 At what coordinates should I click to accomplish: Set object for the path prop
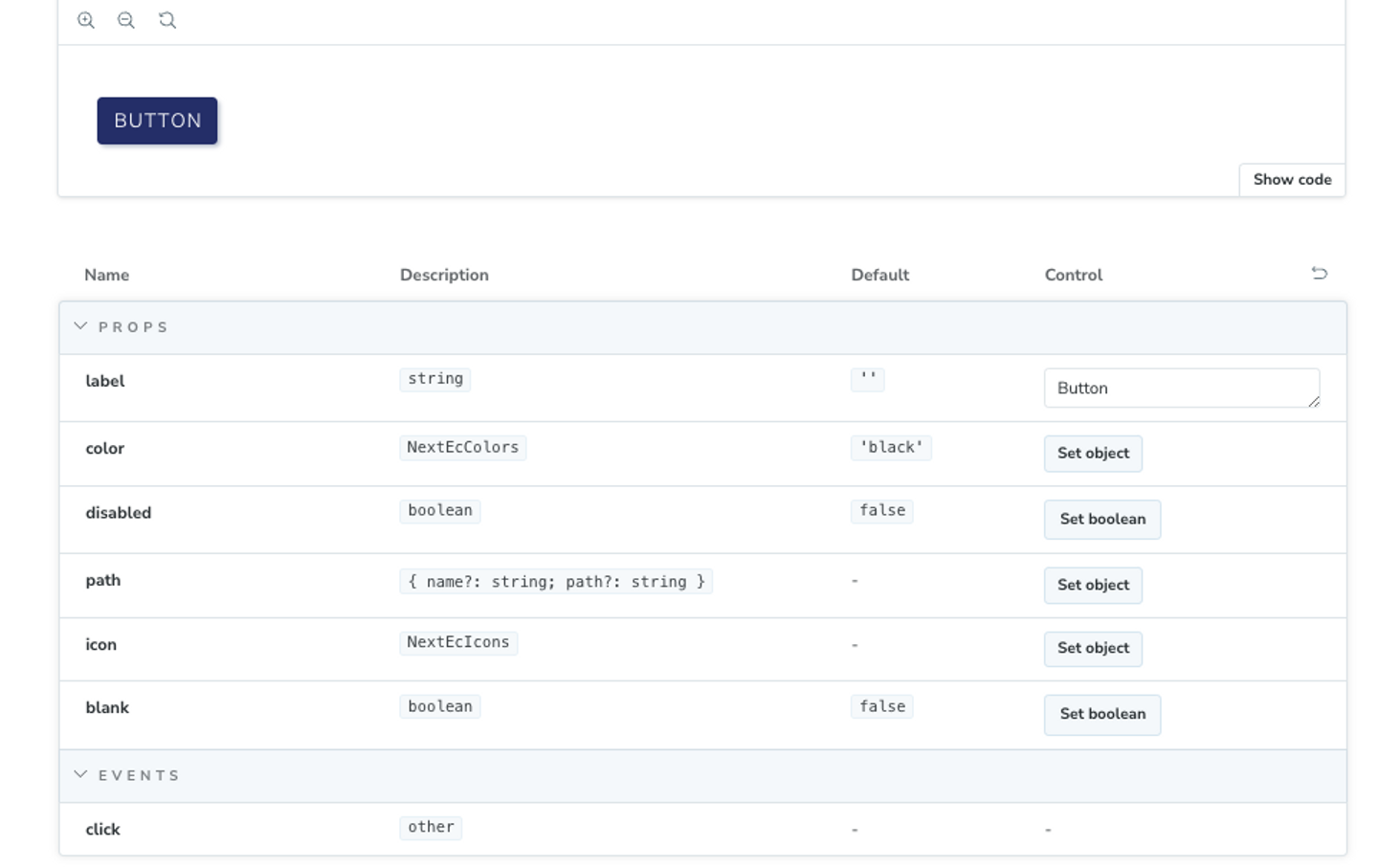pyautogui.click(x=1093, y=586)
